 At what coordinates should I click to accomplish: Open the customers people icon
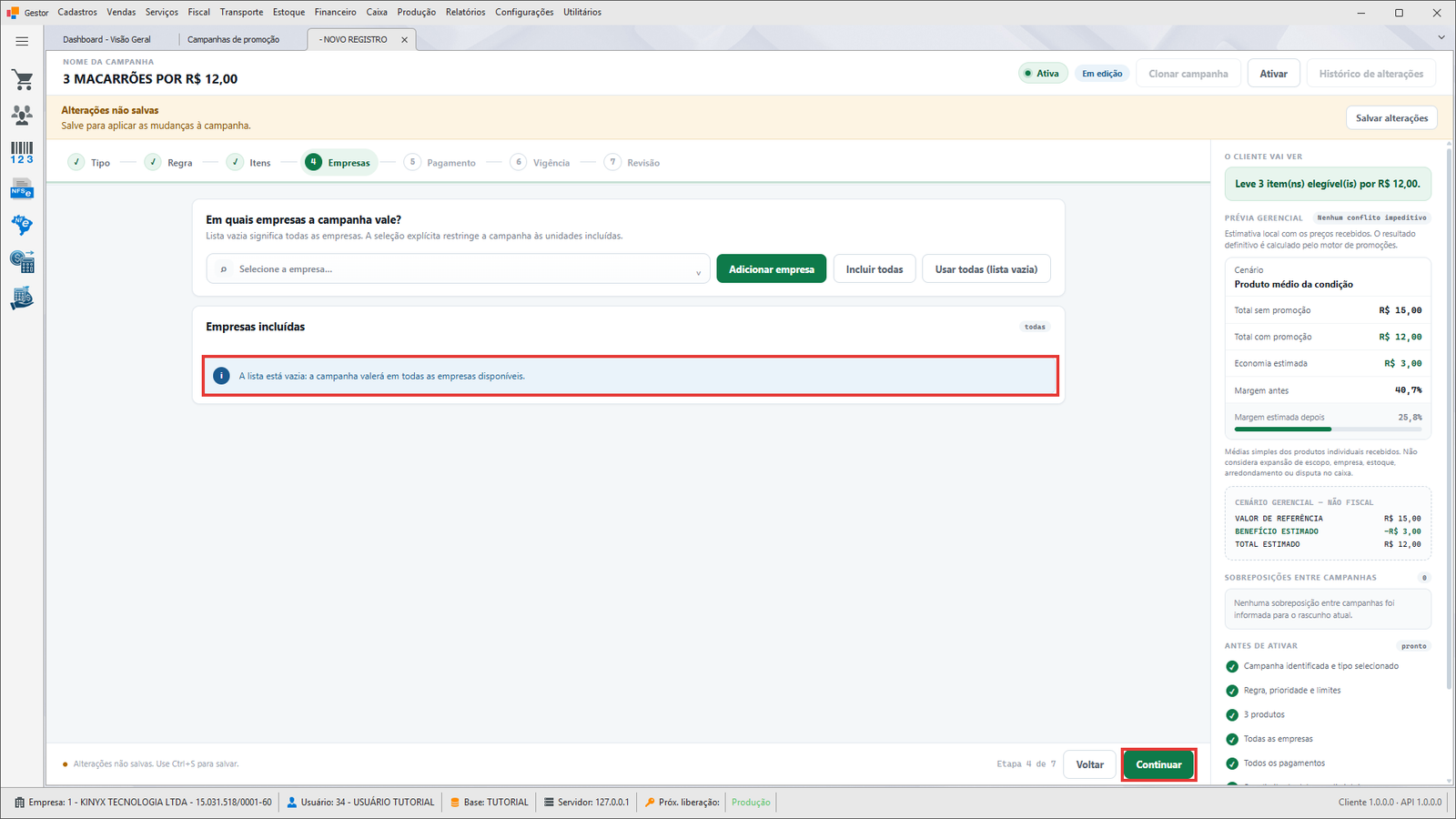click(x=22, y=115)
